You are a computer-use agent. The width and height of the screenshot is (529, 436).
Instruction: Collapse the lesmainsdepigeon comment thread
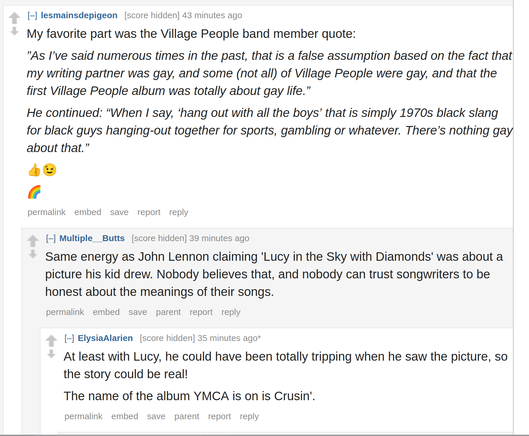pyautogui.click(x=32, y=16)
